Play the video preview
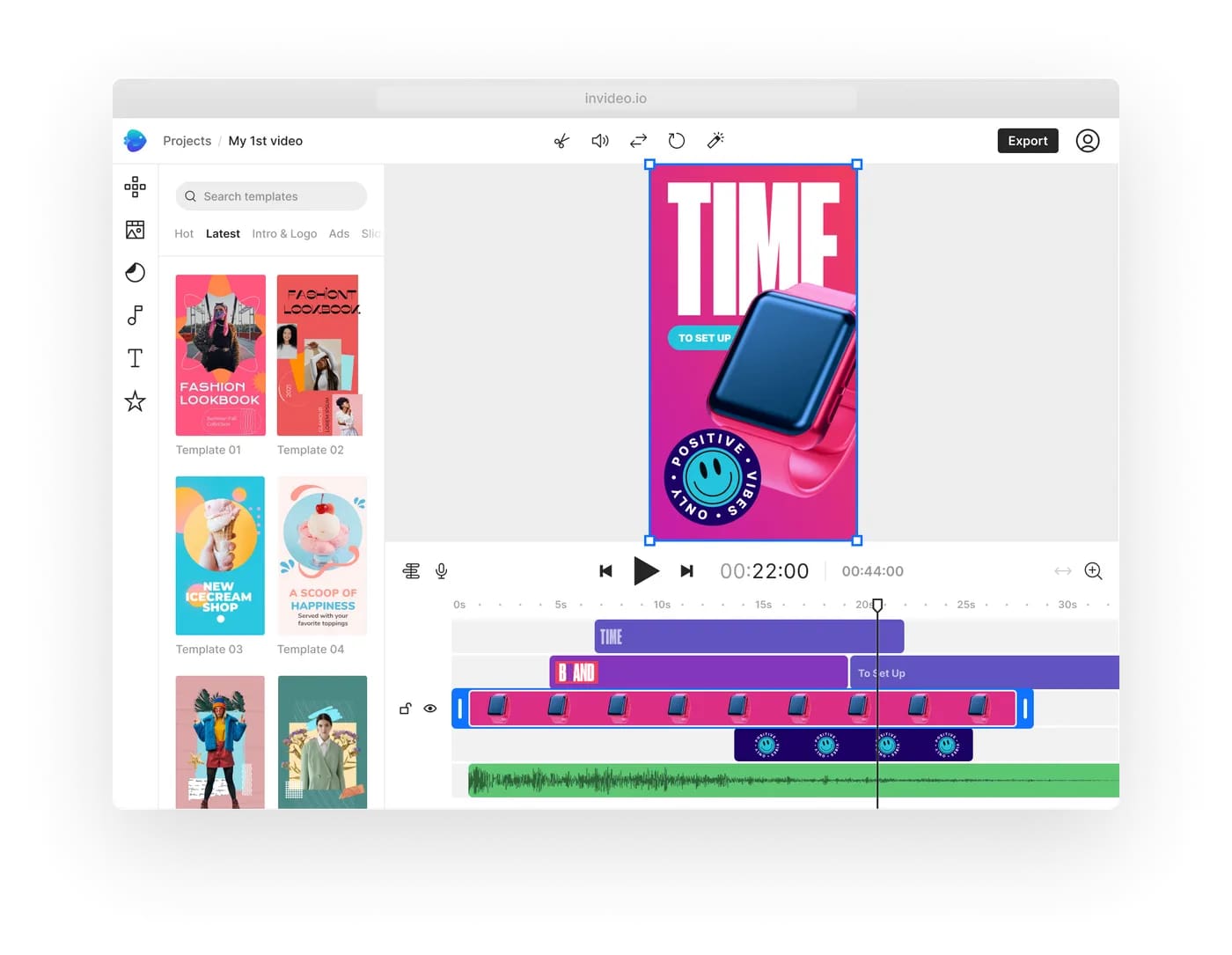Screen dimensions: 1232x955 tap(646, 571)
